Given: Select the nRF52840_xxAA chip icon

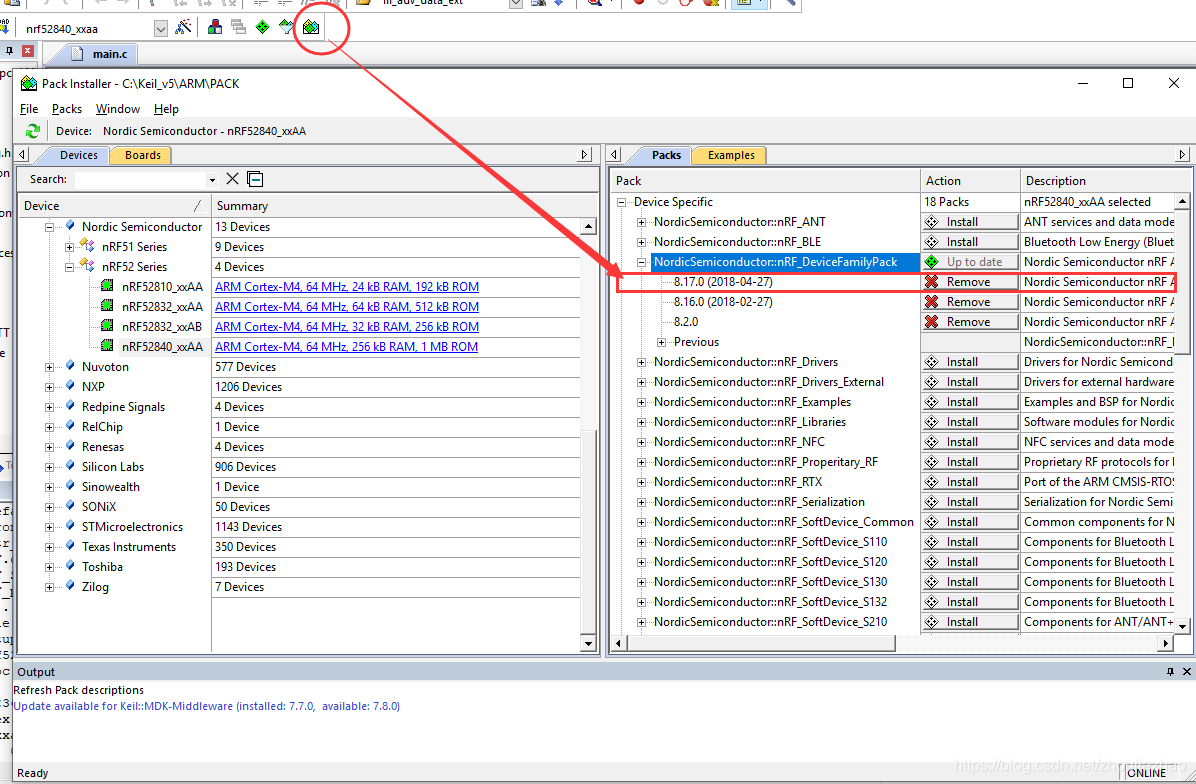Looking at the screenshot, I should 108,345.
